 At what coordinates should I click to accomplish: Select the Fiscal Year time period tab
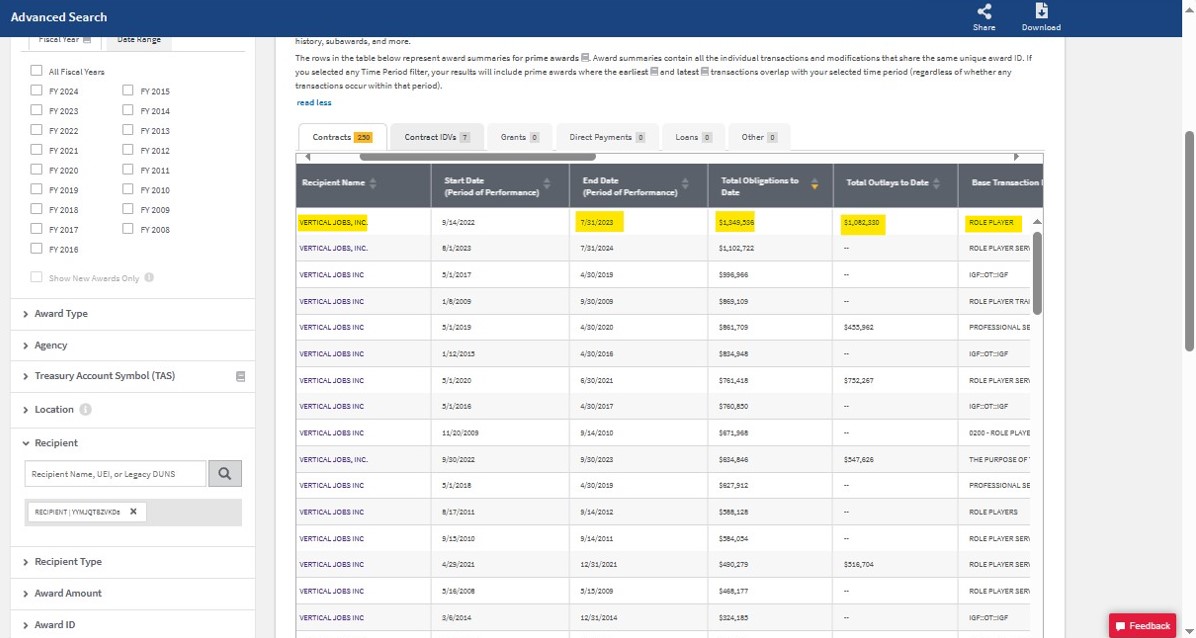click(x=65, y=40)
